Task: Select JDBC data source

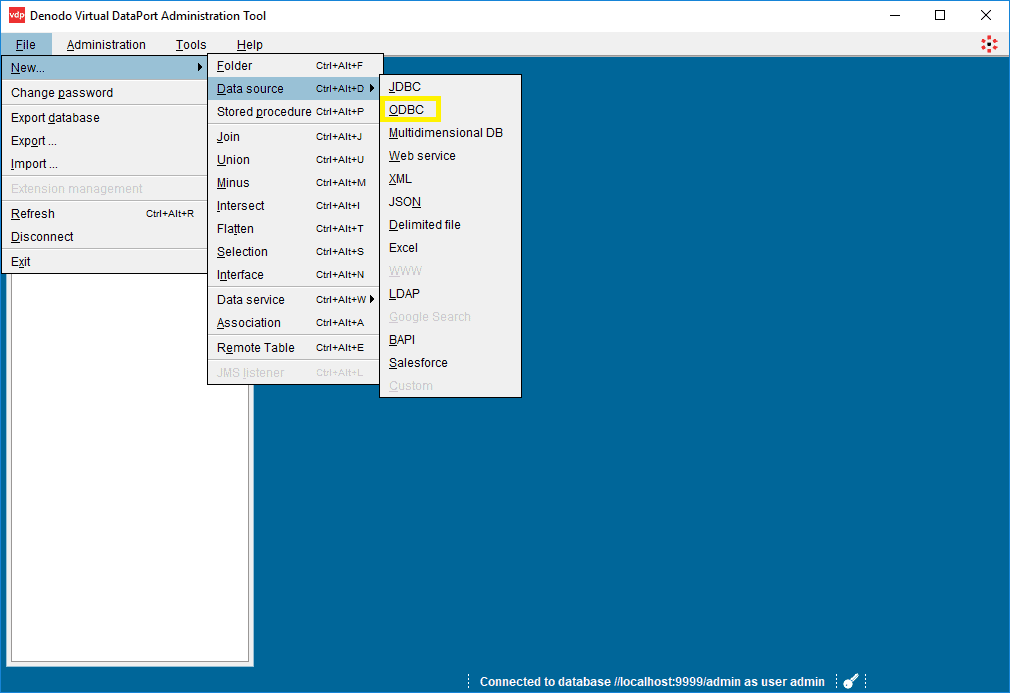Action: point(450,87)
